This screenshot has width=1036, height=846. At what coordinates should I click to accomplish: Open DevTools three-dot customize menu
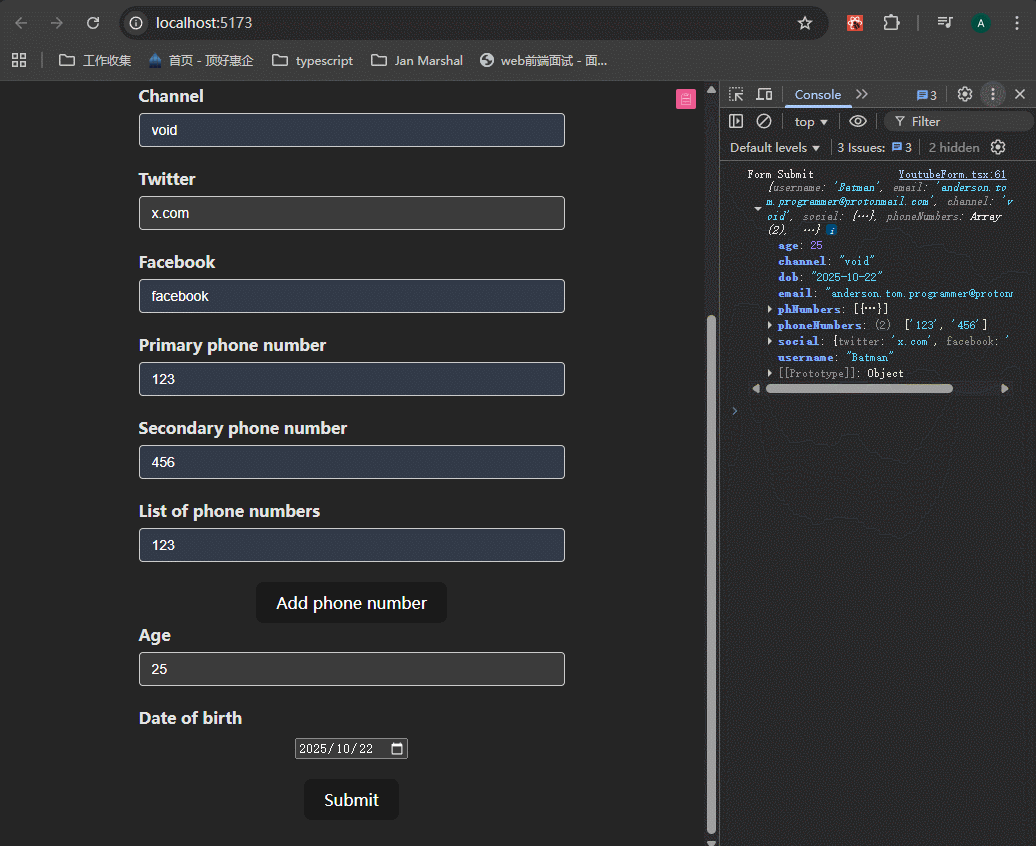click(x=993, y=94)
